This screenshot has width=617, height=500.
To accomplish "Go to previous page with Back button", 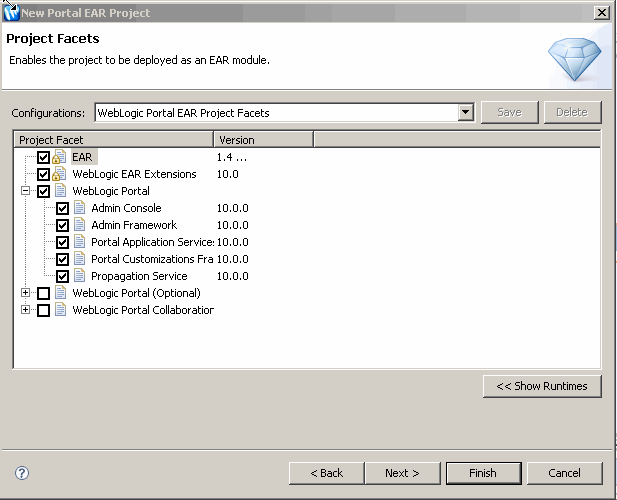I will coord(326,473).
